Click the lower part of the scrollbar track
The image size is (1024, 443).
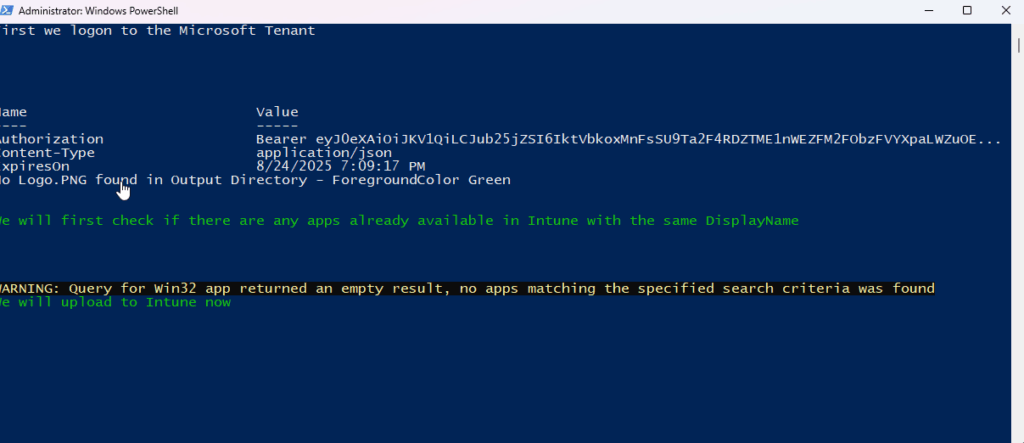(1016, 350)
